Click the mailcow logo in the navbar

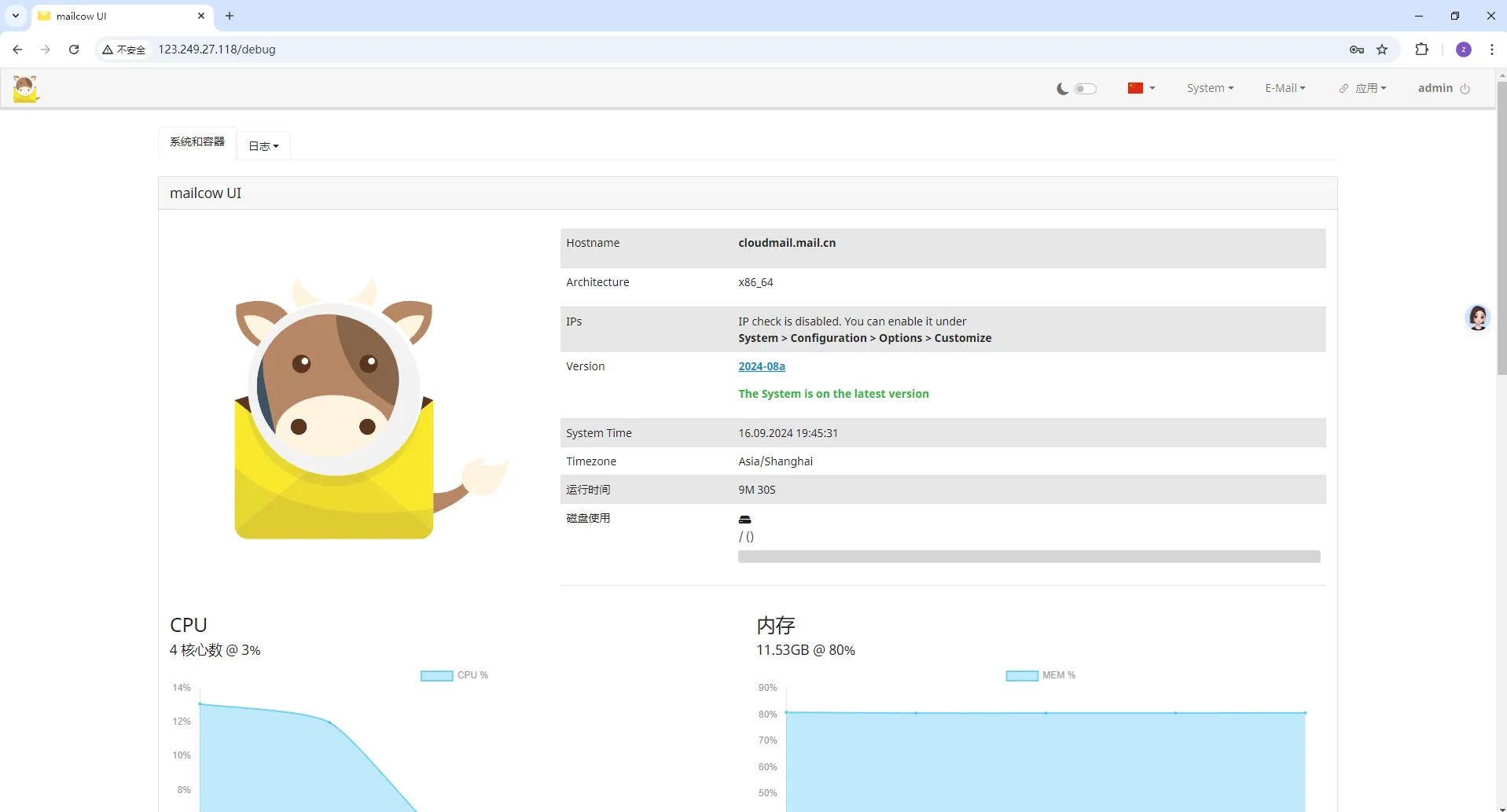pyautogui.click(x=25, y=89)
